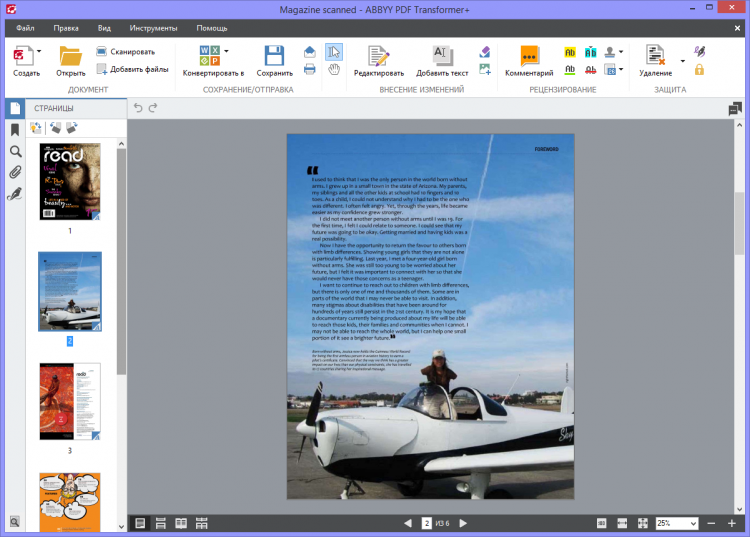Viewport: 750px width, 537px height.
Task: Click the Сохранить floppy disk icon
Action: click(x=275, y=55)
